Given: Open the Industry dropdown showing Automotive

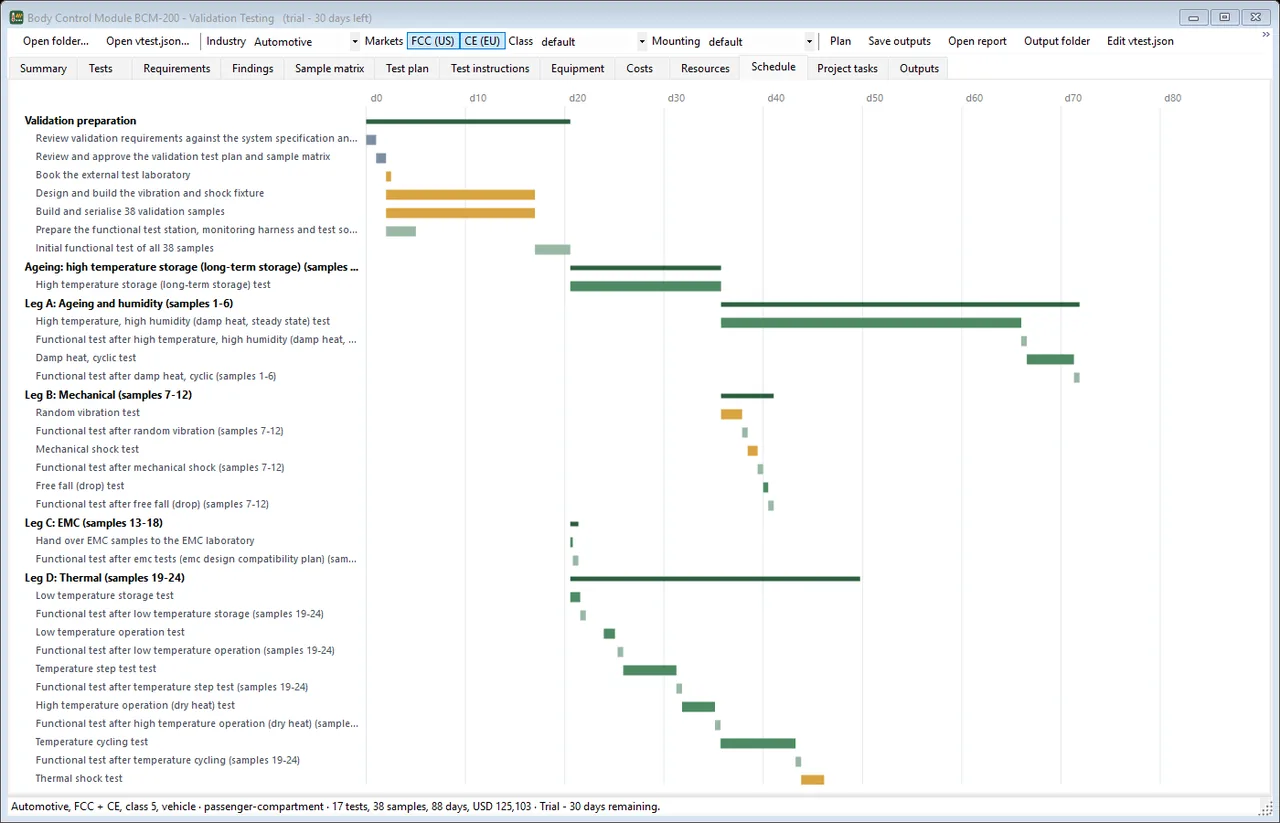Looking at the screenshot, I should click(305, 42).
